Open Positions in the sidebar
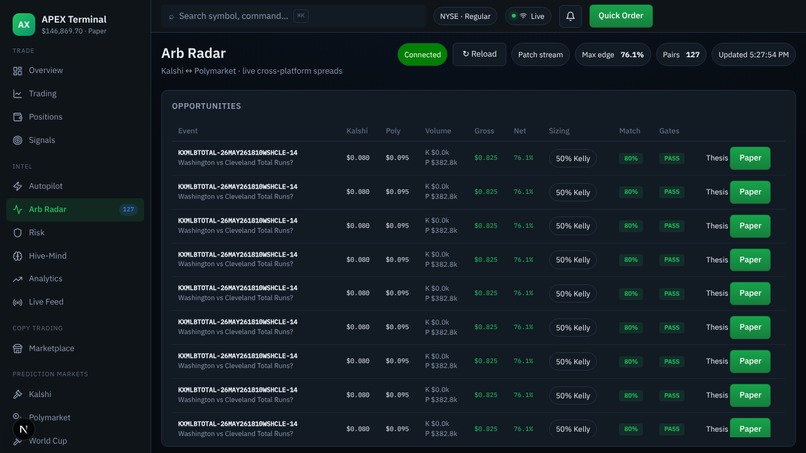 point(75,117)
